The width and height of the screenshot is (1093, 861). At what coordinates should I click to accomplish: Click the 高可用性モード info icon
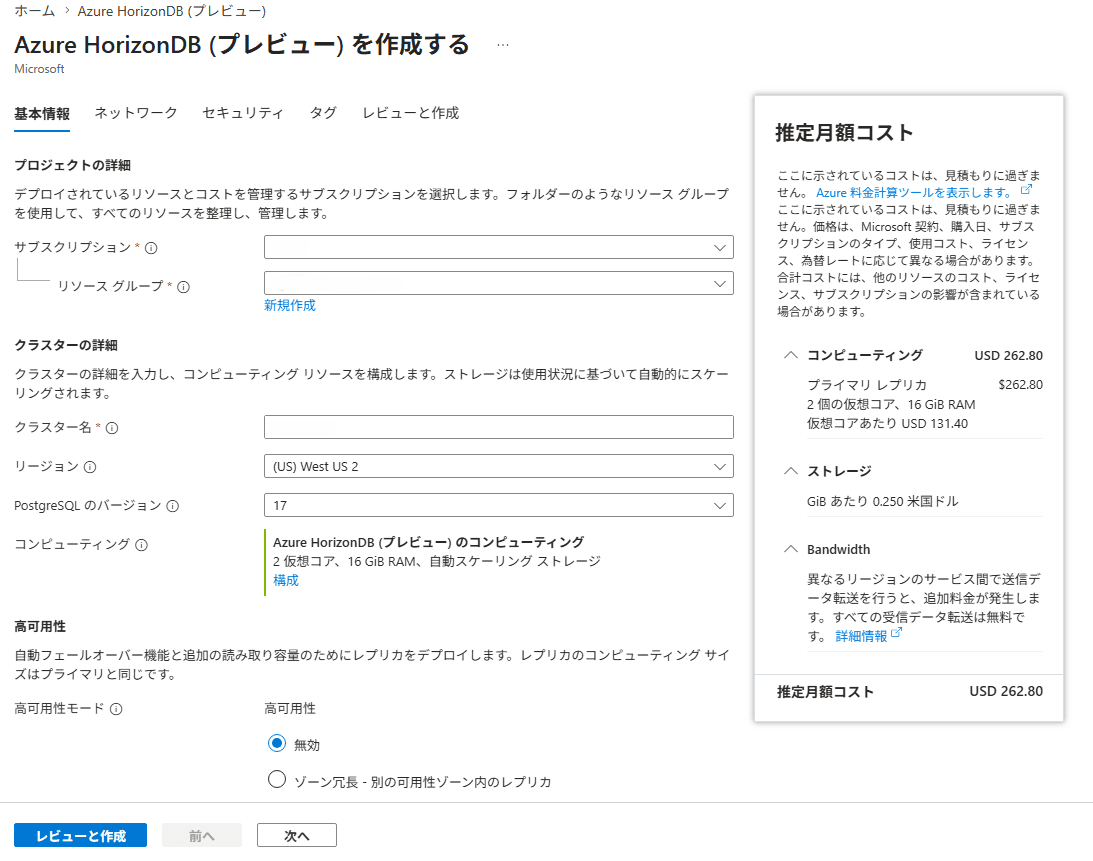pos(116,709)
